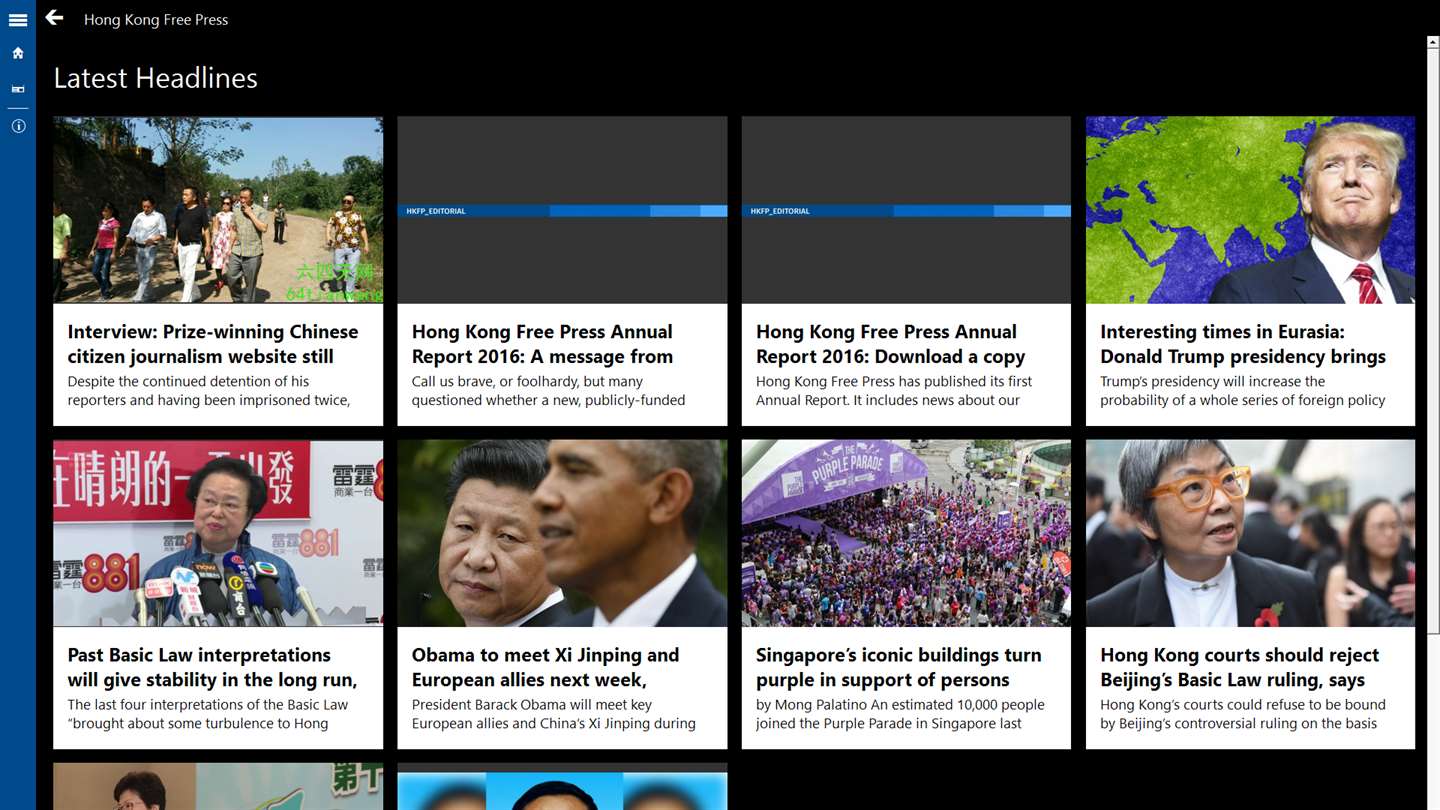Viewport: 1440px width, 810px height.
Task: Open the 'Annual Report 2016: A message from' headline
Action: [542, 344]
